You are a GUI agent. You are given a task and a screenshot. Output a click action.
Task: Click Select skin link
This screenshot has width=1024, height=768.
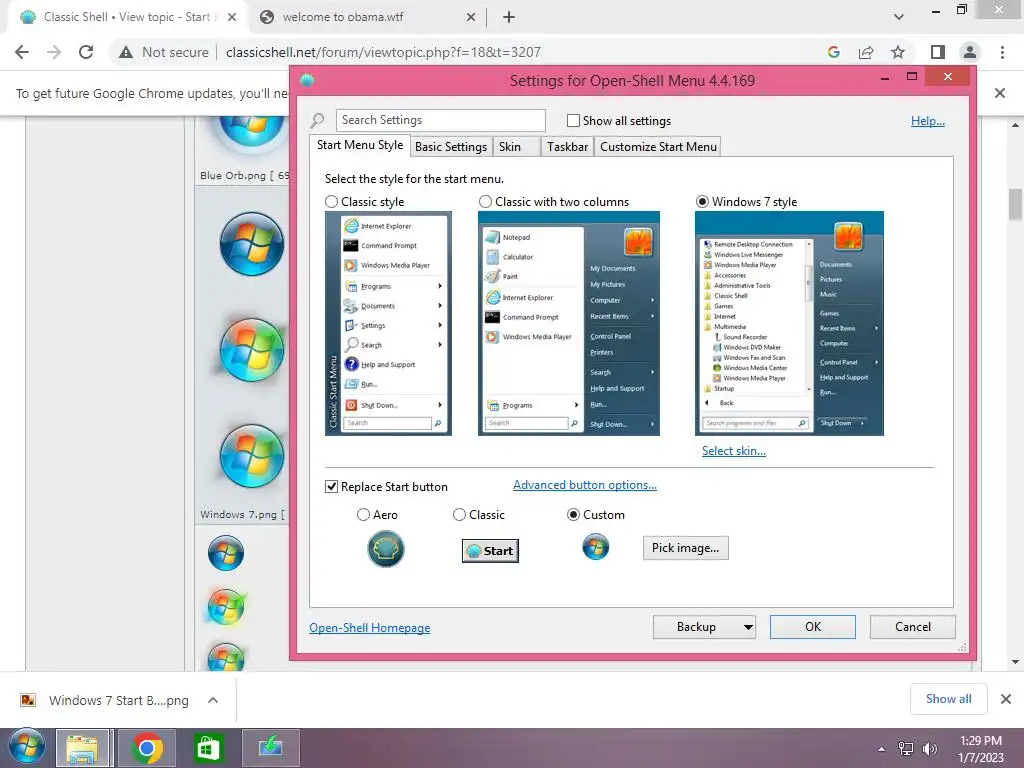click(x=733, y=451)
